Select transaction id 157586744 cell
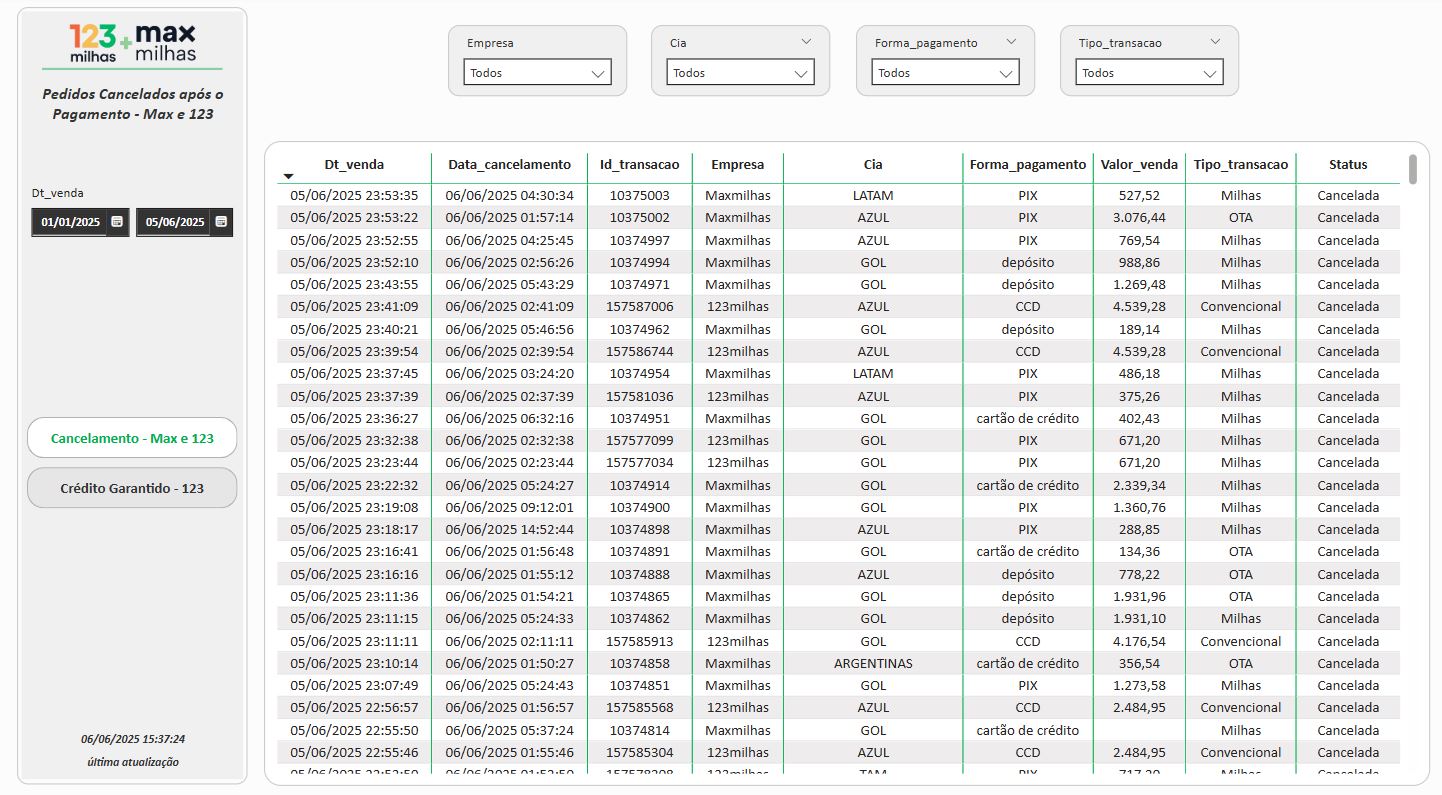This screenshot has width=1442, height=795. pyautogui.click(x=640, y=351)
